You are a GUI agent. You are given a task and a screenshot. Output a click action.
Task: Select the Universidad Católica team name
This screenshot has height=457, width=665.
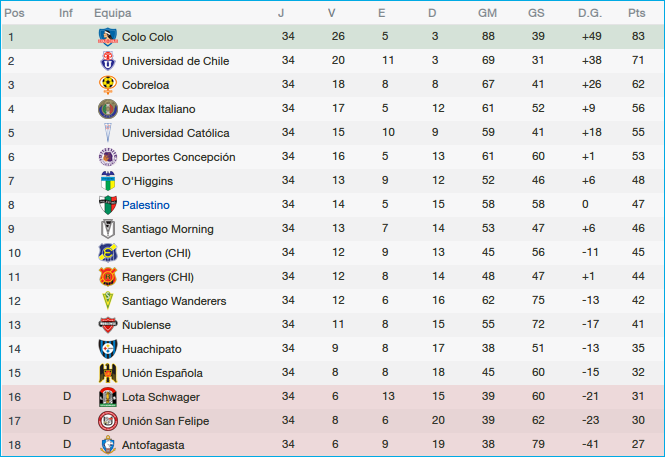pos(175,133)
